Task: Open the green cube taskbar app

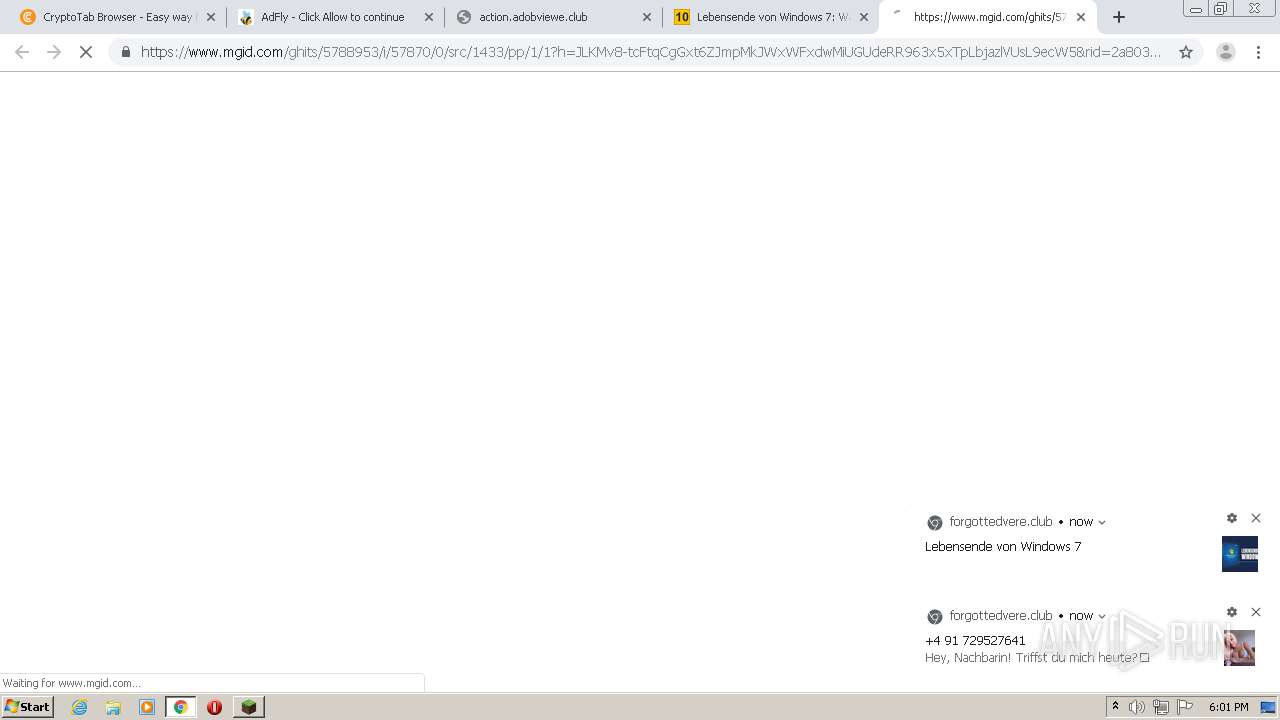Action: coord(248,707)
